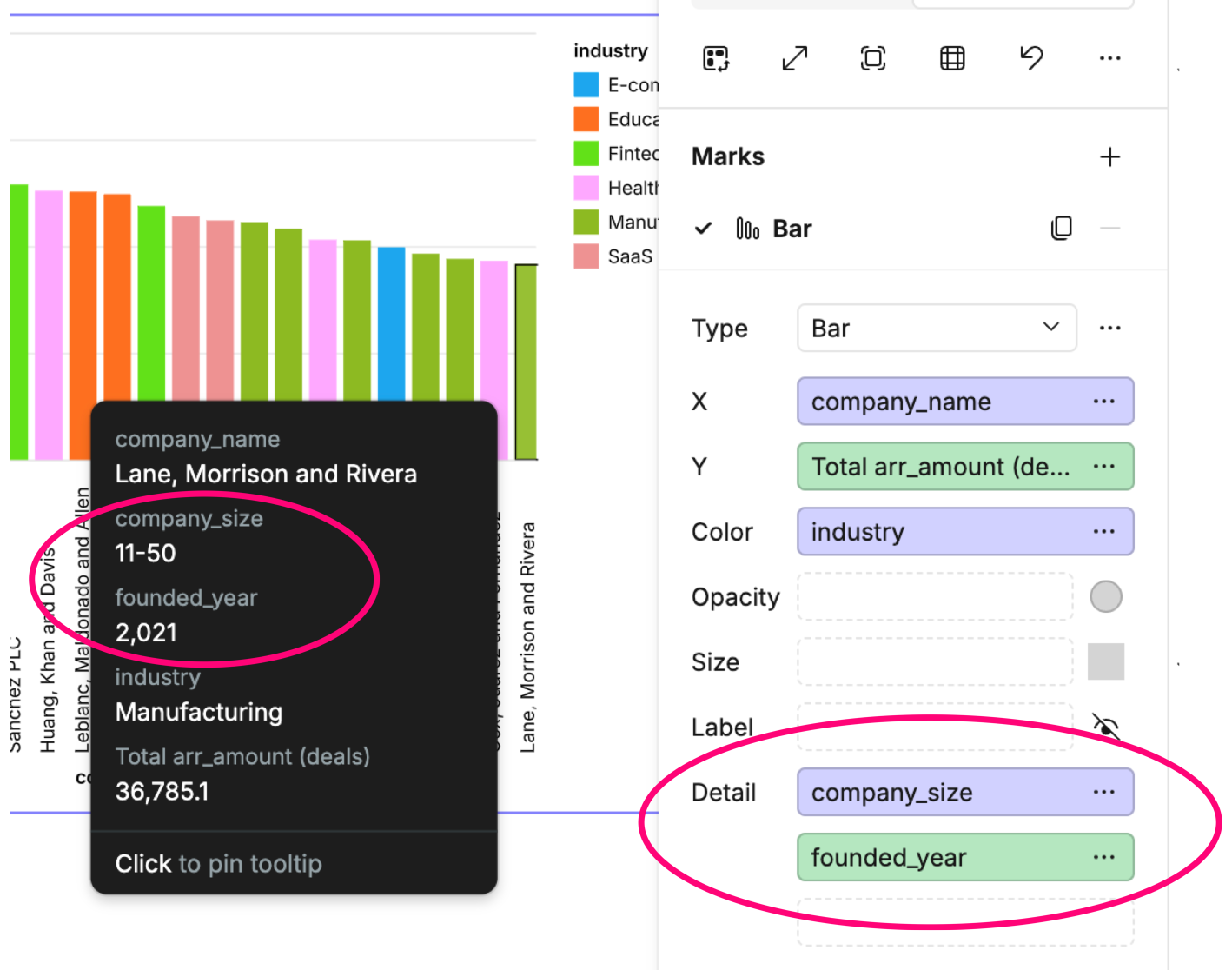Click the empty Size field box
1232x970 pixels.
point(935,662)
